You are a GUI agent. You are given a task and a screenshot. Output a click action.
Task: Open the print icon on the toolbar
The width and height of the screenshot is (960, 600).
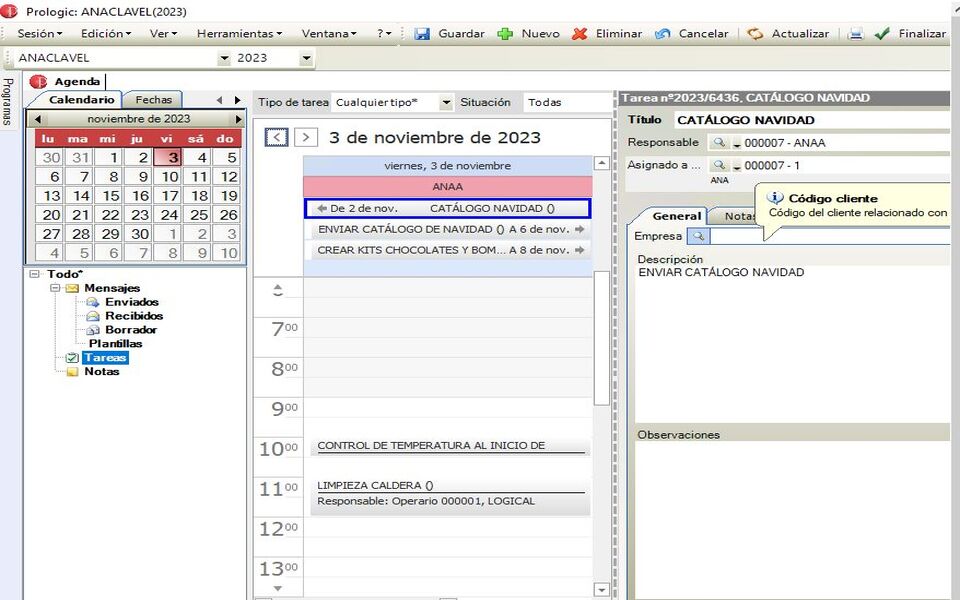click(x=855, y=33)
